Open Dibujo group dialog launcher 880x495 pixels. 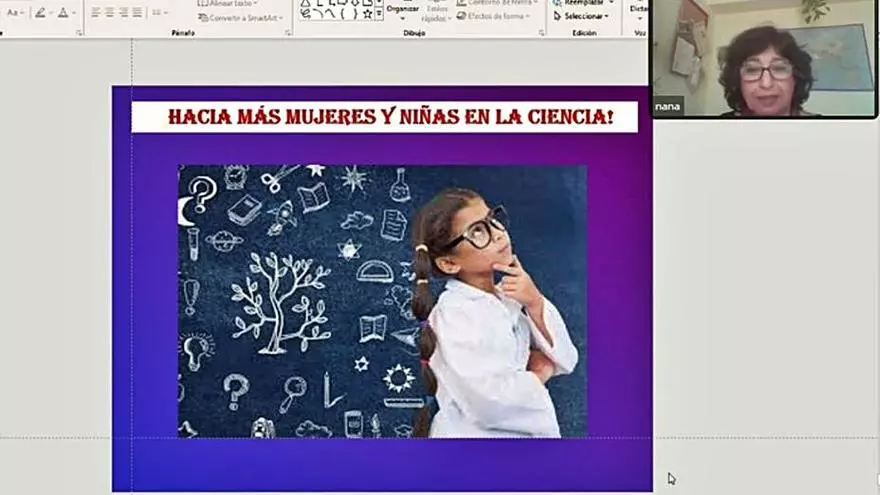(540, 33)
